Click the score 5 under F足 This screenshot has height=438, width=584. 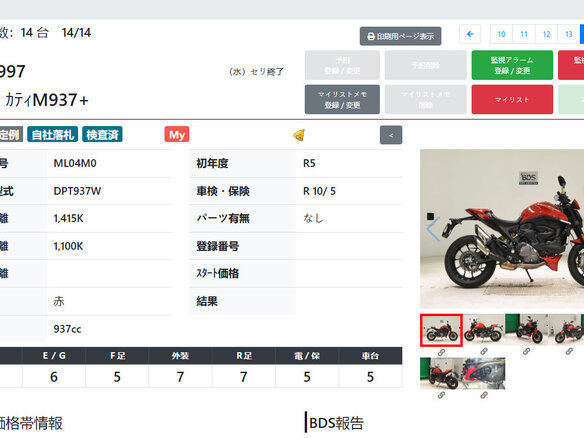click(x=117, y=377)
